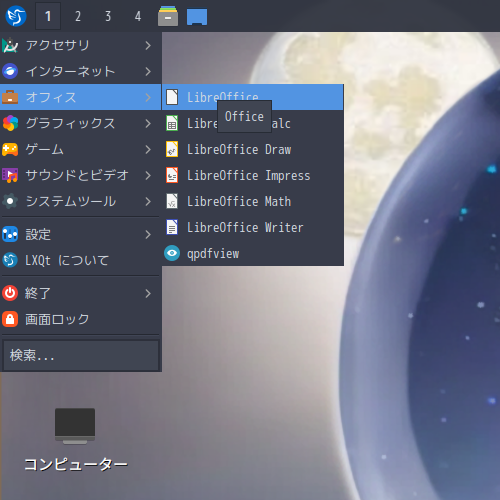Open the 終了 menu entry
Viewport: 500px width, 500px height.
pyautogui.click(x=81, y=293)
